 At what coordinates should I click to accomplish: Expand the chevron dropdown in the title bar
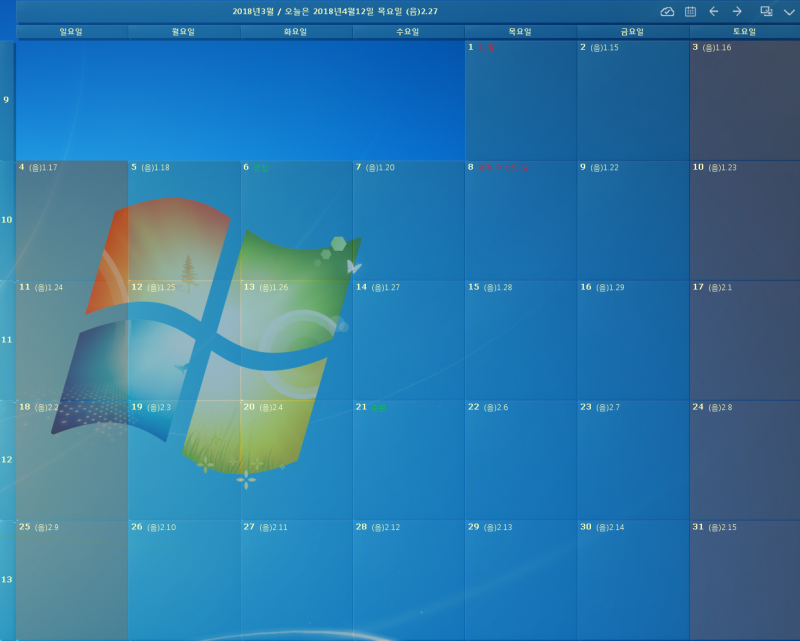[789, 12]
